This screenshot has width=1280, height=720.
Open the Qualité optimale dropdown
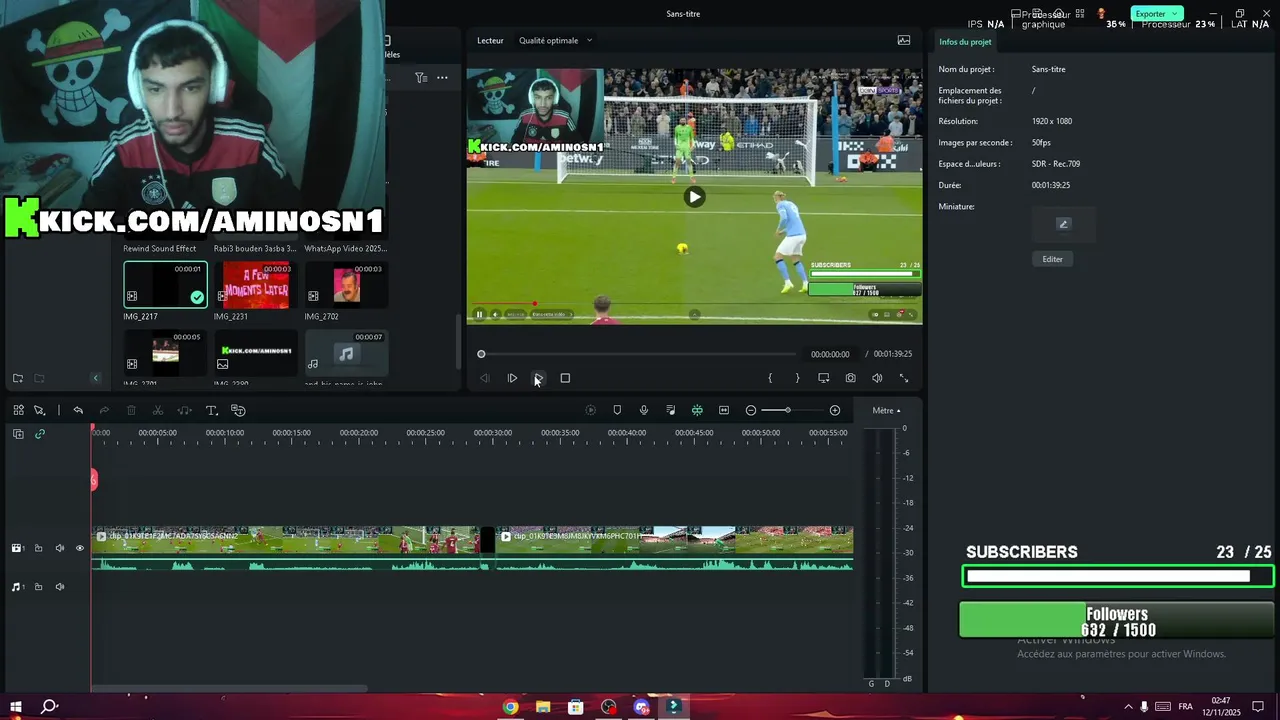(555, 40)
